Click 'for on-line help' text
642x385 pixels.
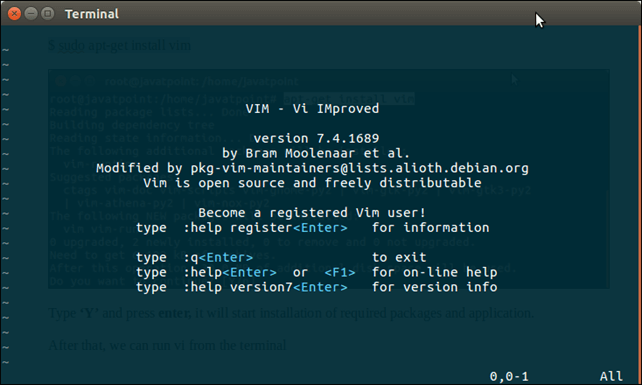[435, 272]
